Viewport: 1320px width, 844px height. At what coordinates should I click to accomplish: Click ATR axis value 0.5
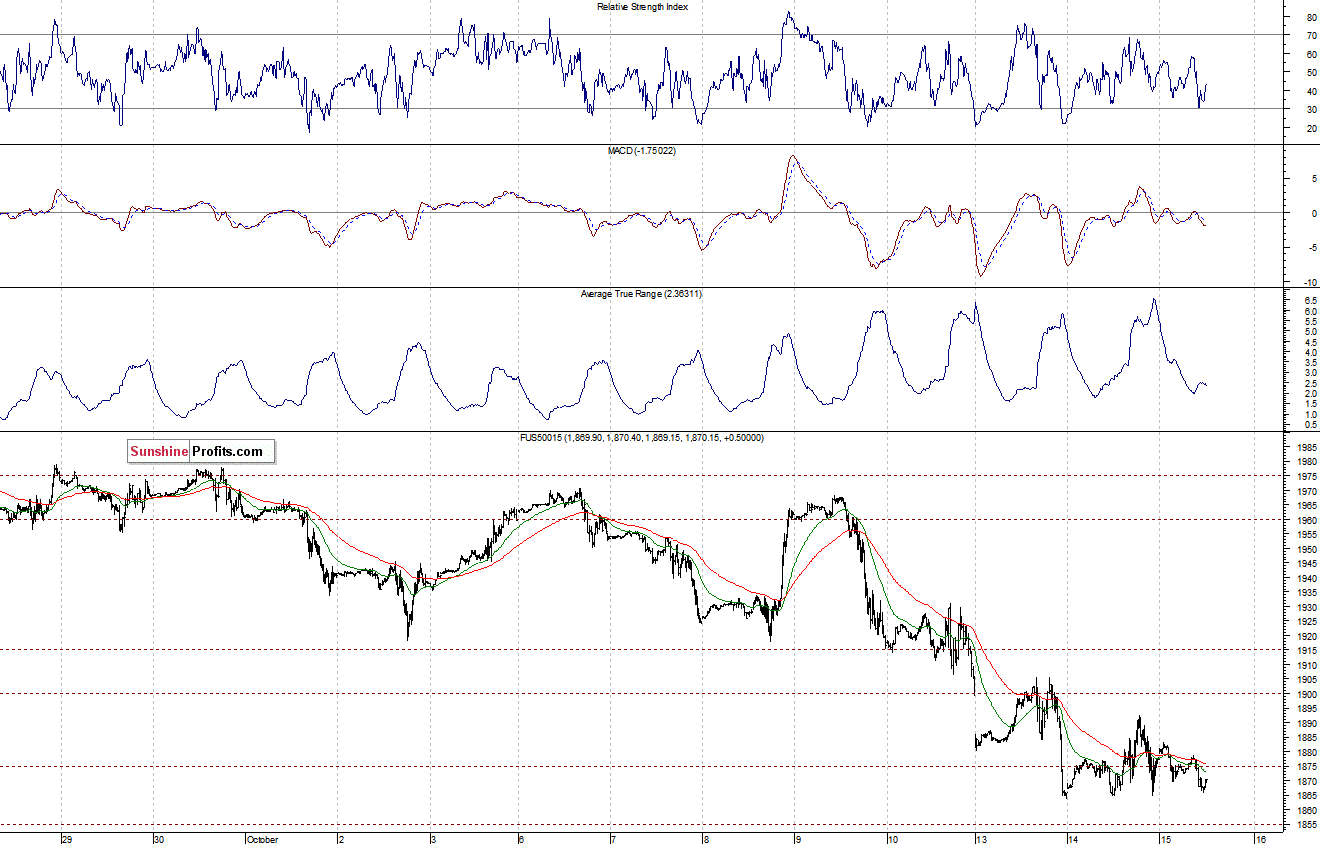pyautogui.click(x=1309, y=425)
